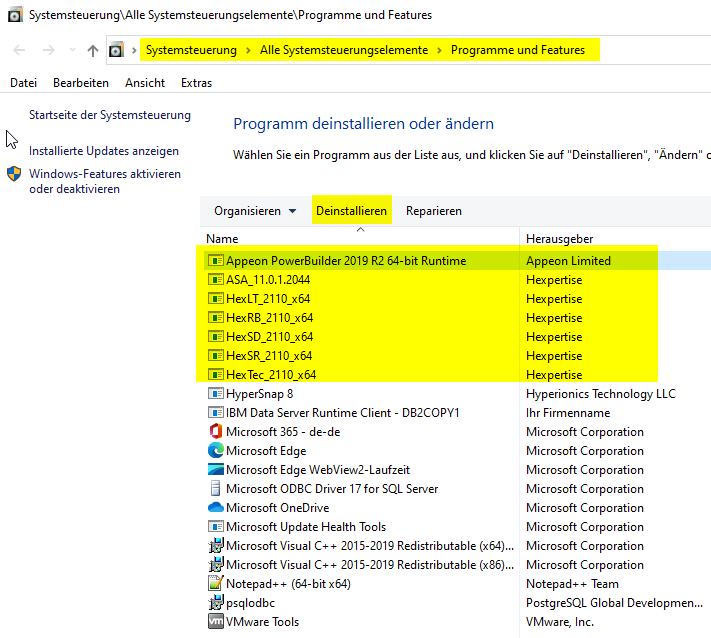Open the Bearbeiten menu
711x638 pixels.
pyautogui.click(x=81, y=83)
